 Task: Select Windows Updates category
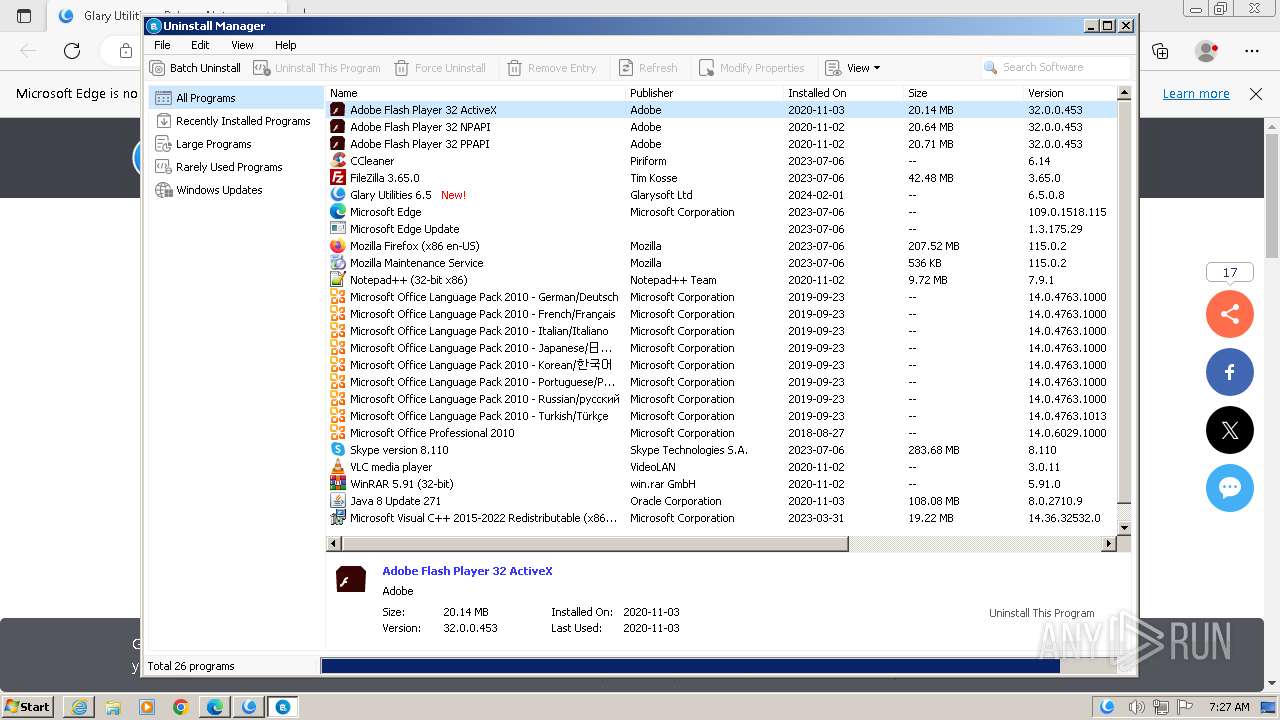236,190
